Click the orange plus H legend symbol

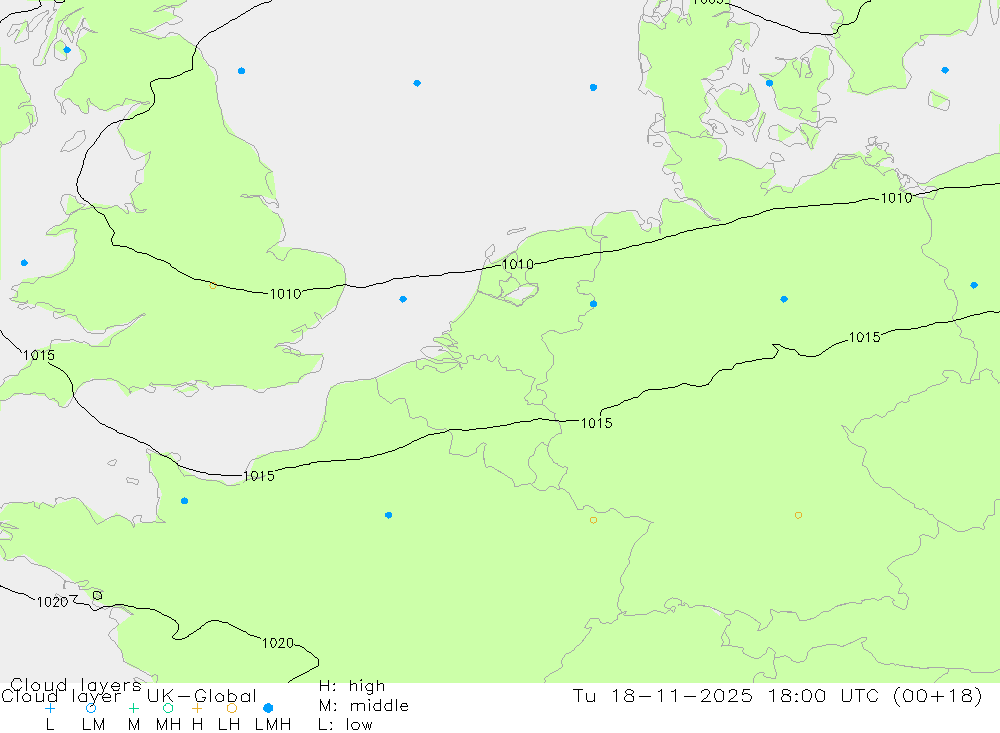(197, 708)
